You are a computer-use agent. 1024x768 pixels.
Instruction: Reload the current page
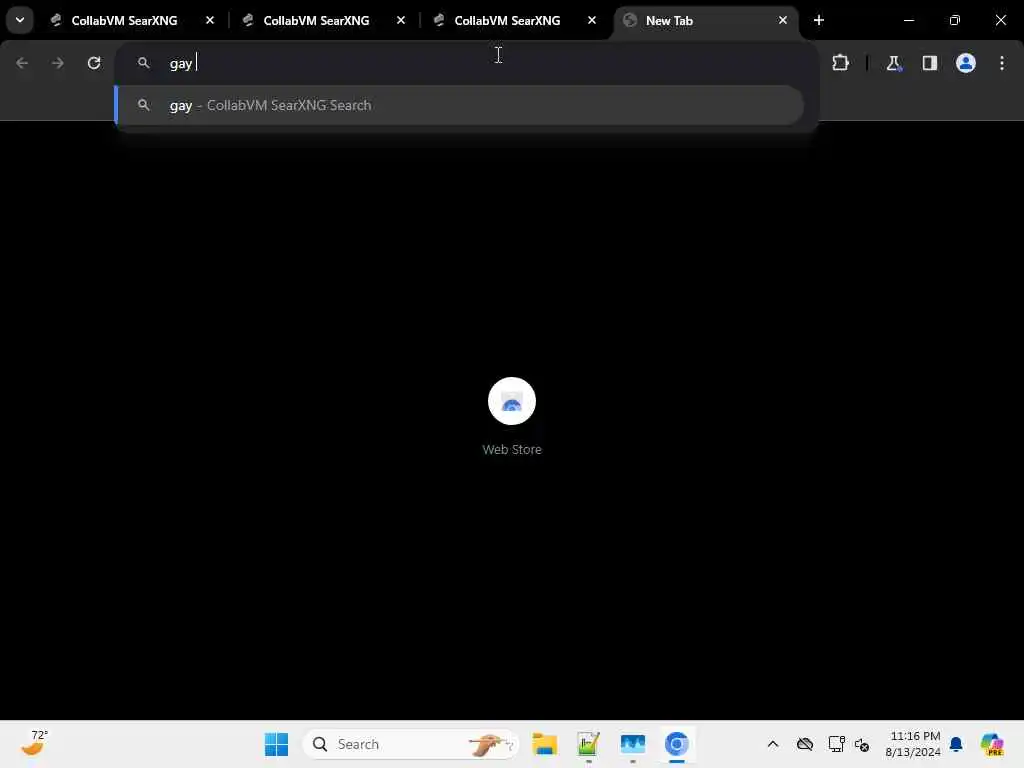[x=94, y=63]
